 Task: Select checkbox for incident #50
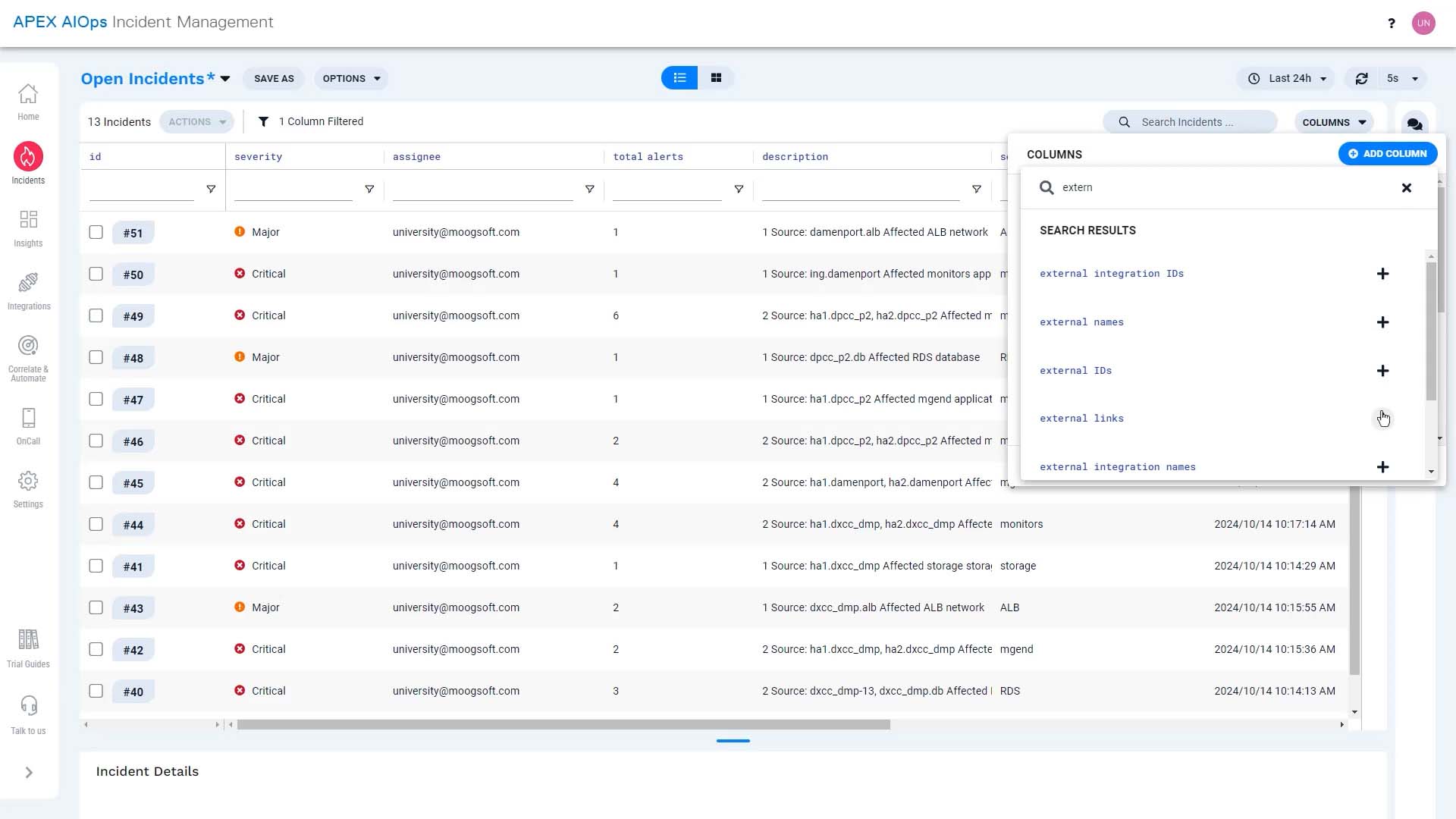click(96, 274)
